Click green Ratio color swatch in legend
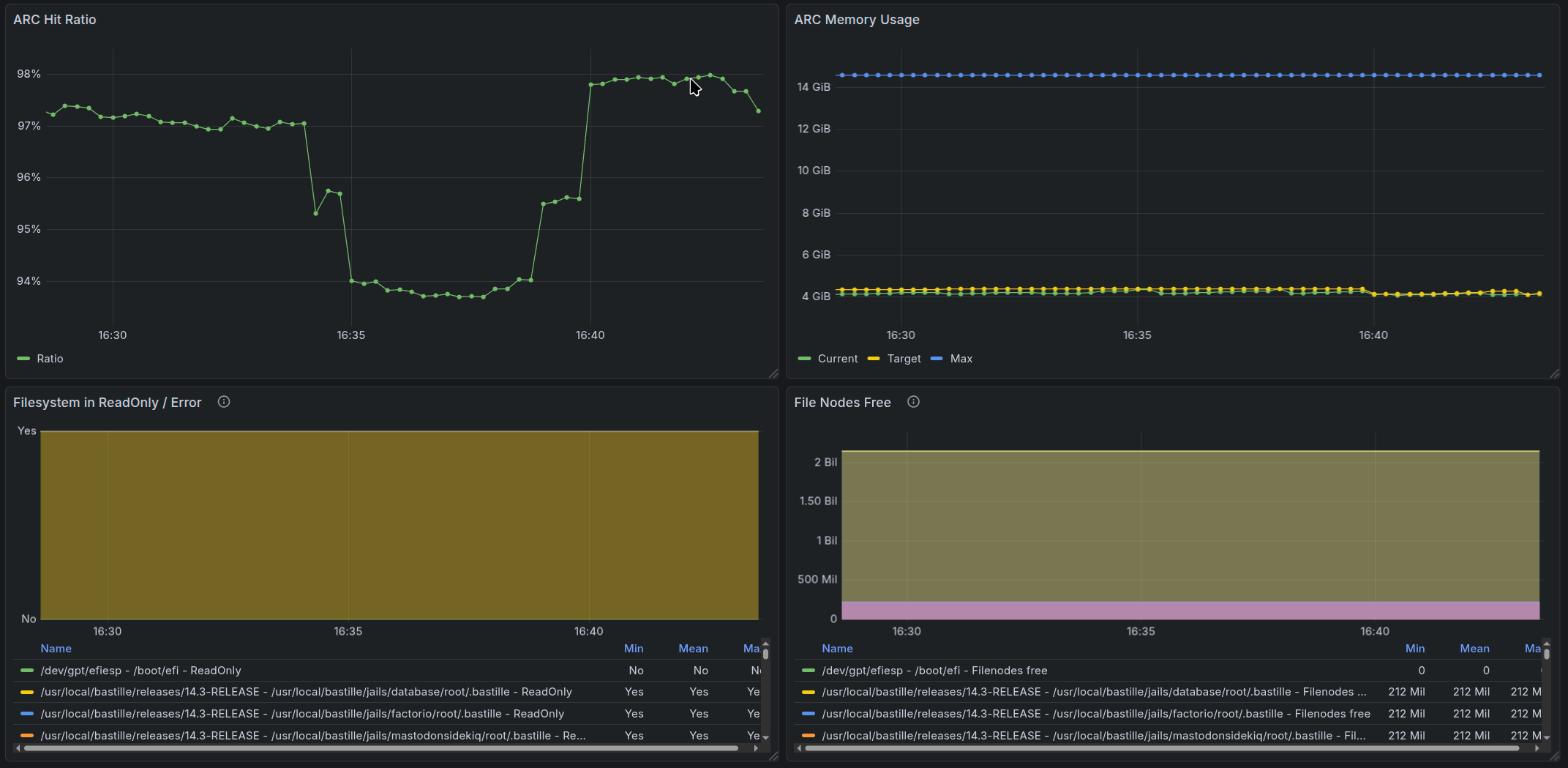1568x768 pixels. [x=23, y=359]
